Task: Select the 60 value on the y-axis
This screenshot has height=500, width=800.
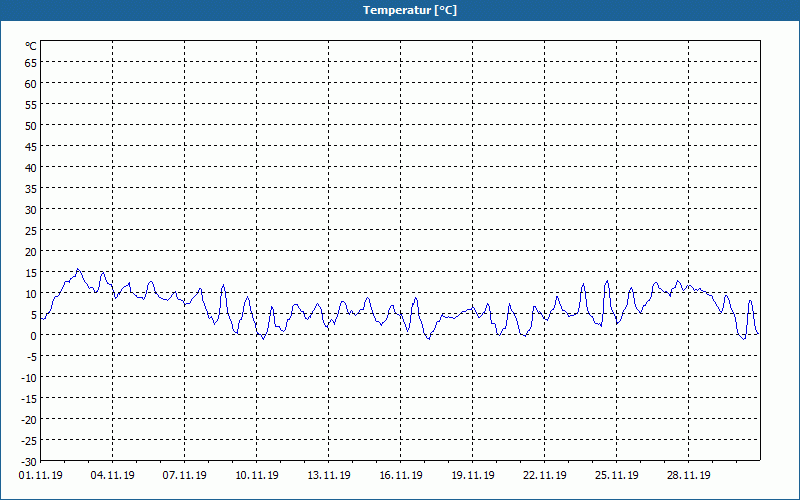Action: pos(31,84)
